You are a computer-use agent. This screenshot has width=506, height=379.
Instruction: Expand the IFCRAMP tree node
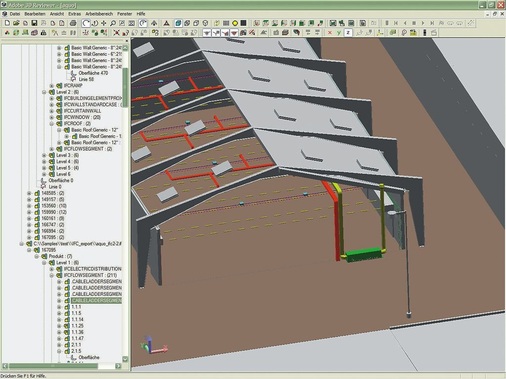(x=52, y=86)
